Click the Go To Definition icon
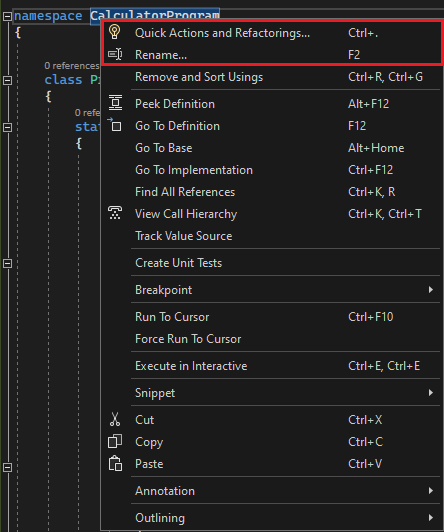The width and height of the screenshot is (444, 532). [x=115, y=125]
